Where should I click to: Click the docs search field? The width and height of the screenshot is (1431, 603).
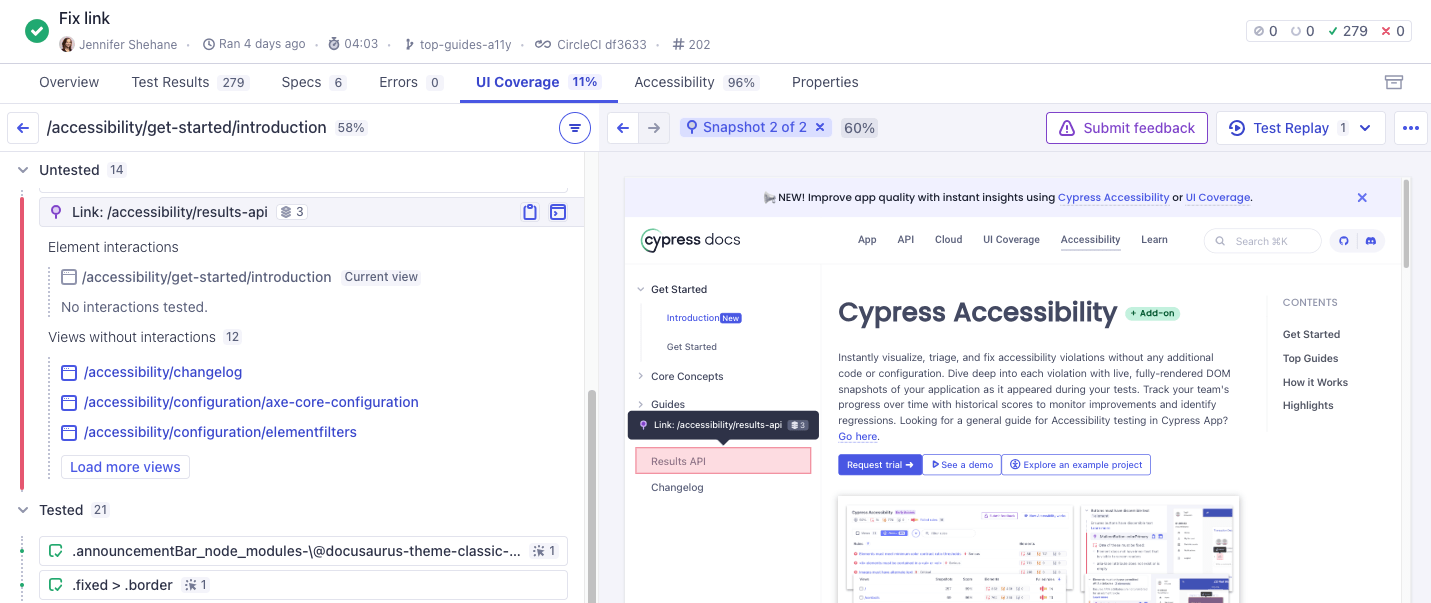pos(1262,241)
